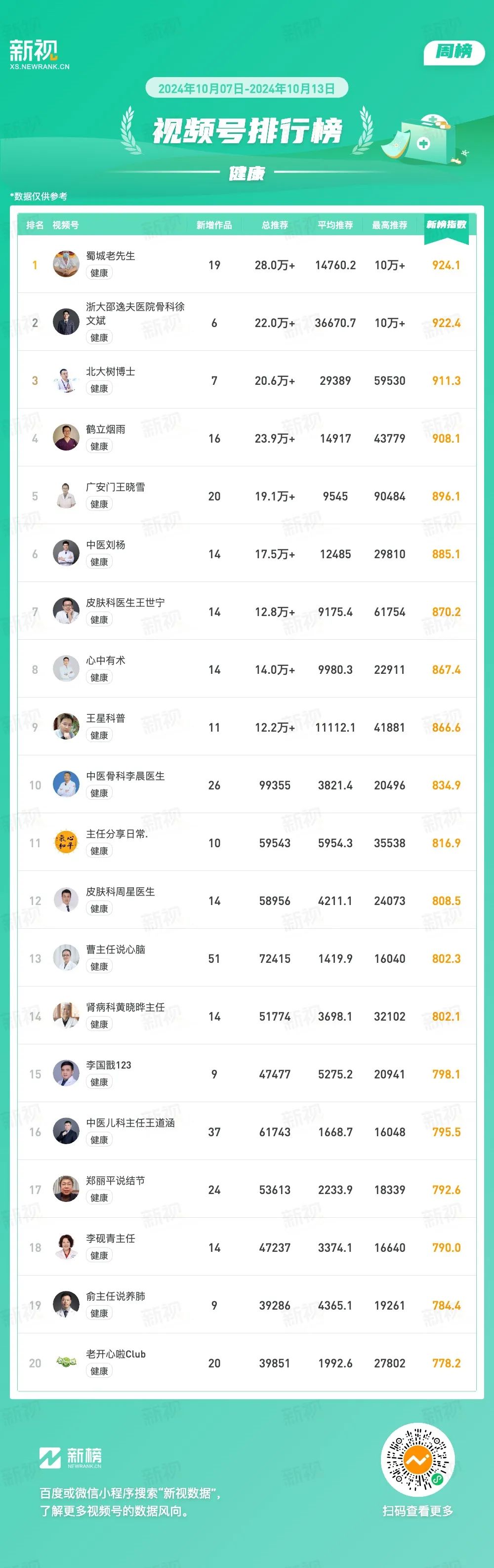The image size is (494, 1568).
Task: Click the 924.1 index score
Action: pos(446,265)
